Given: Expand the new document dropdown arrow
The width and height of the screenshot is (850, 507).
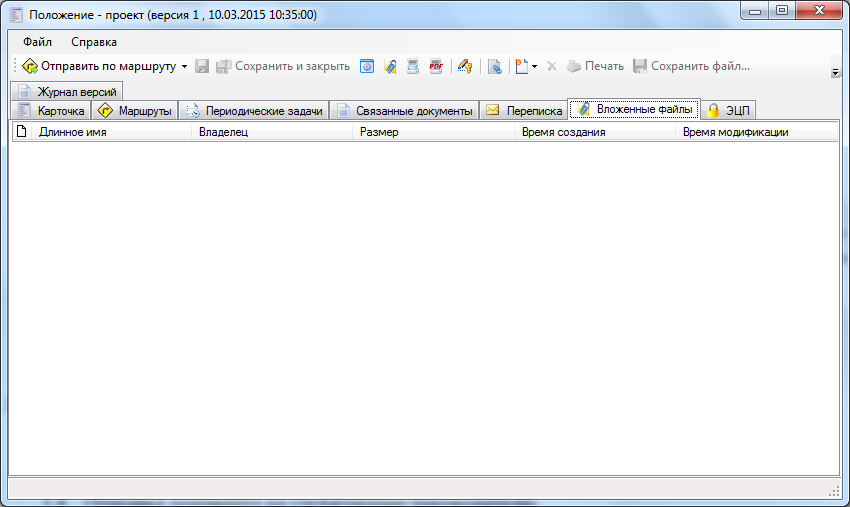Looking at the screenshot, I should [x=535, y=66].
